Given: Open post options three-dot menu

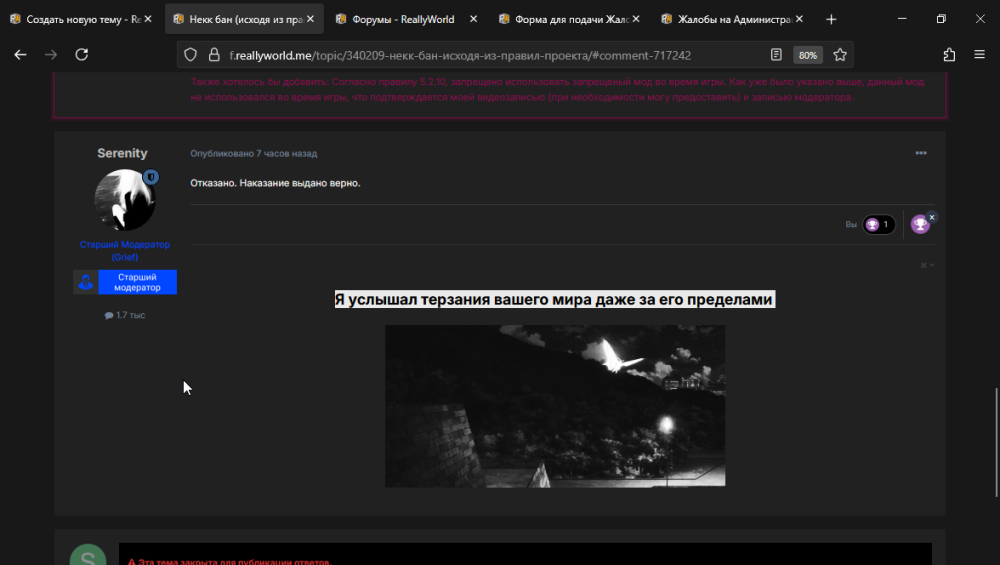Looking at the screenshot, I should click(x=921, y=153).
